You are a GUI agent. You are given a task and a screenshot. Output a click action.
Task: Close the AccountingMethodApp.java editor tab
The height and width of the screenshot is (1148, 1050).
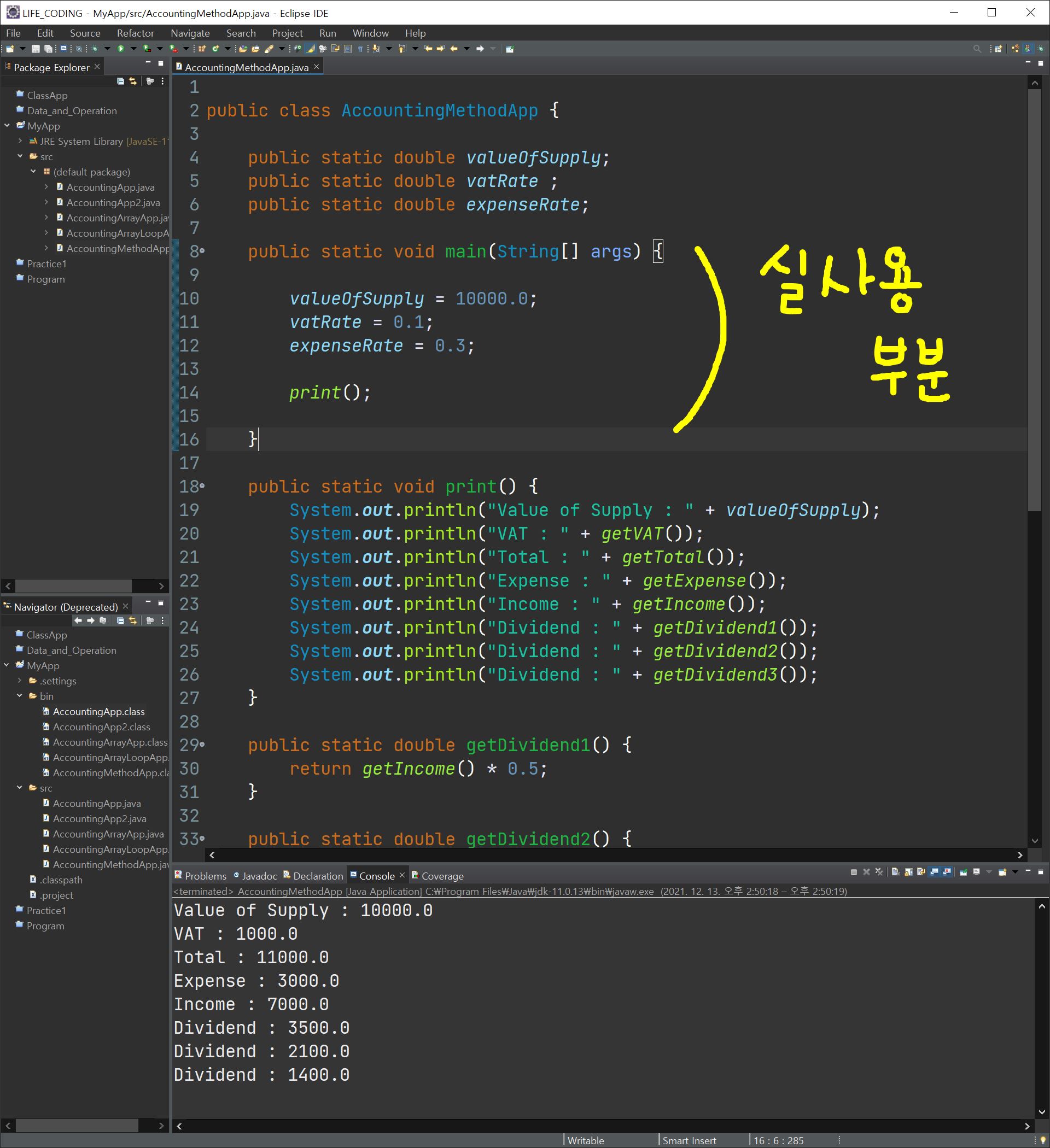point(317,67)
